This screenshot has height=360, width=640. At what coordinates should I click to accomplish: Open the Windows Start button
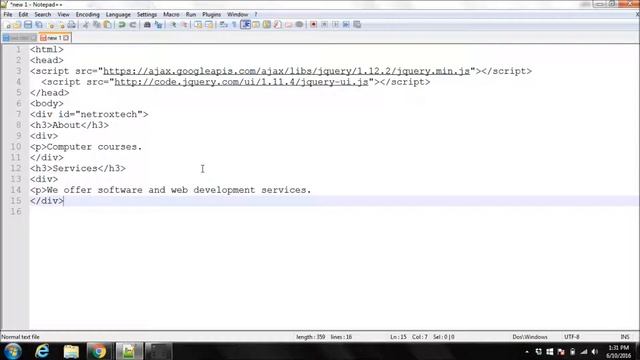point(12,351)
